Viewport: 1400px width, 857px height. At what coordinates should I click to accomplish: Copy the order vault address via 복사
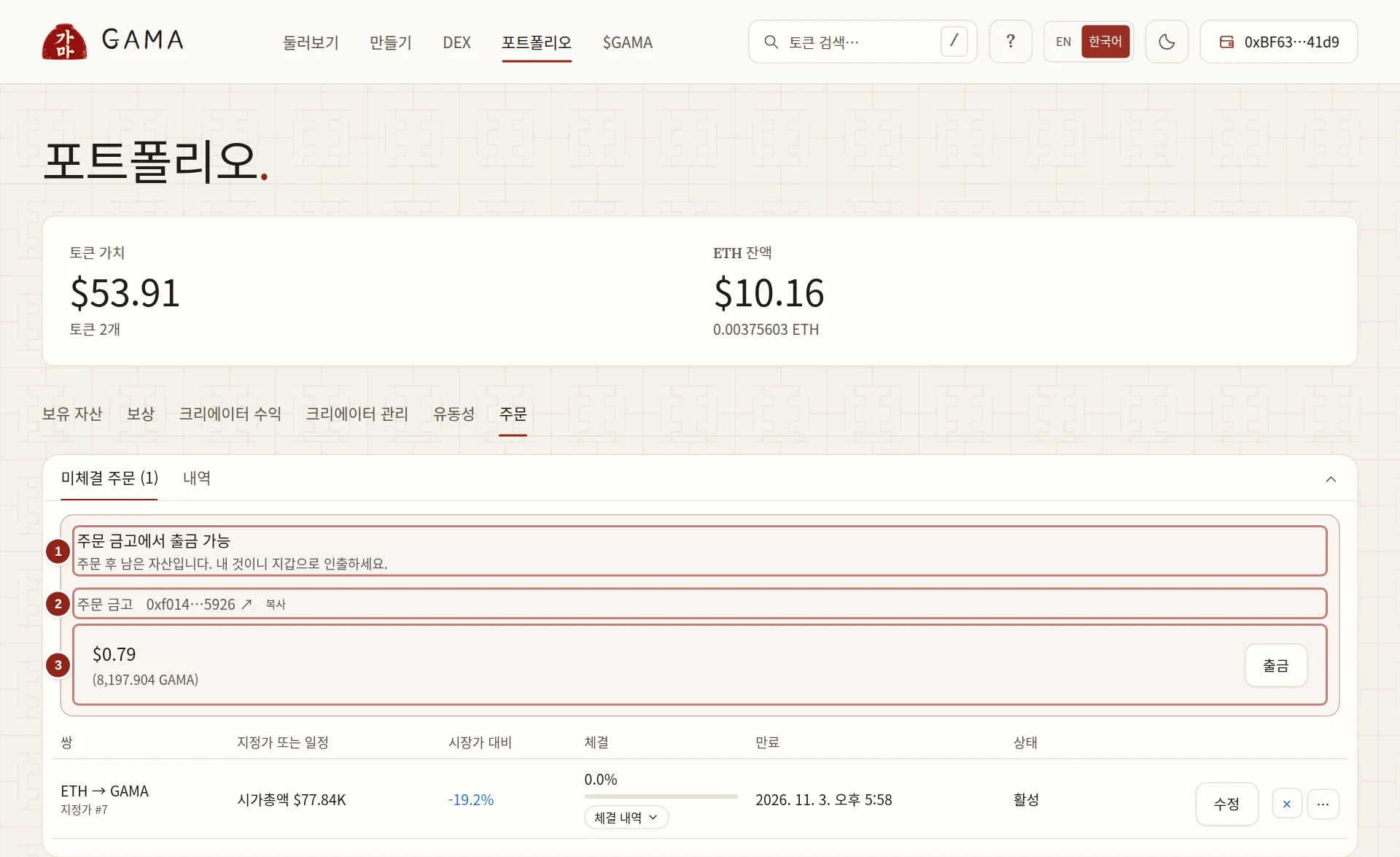coord(276,604)
